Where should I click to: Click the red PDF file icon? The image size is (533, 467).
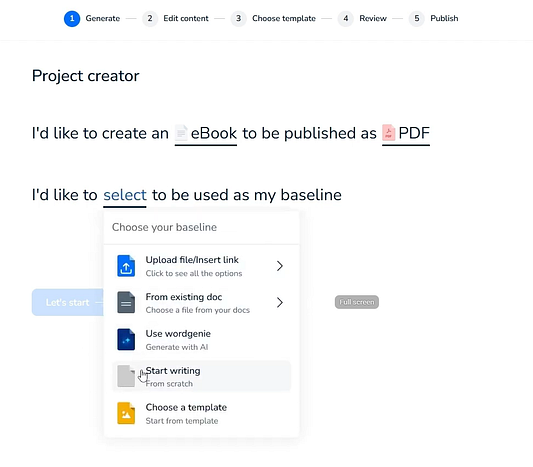tap(389, 133)
